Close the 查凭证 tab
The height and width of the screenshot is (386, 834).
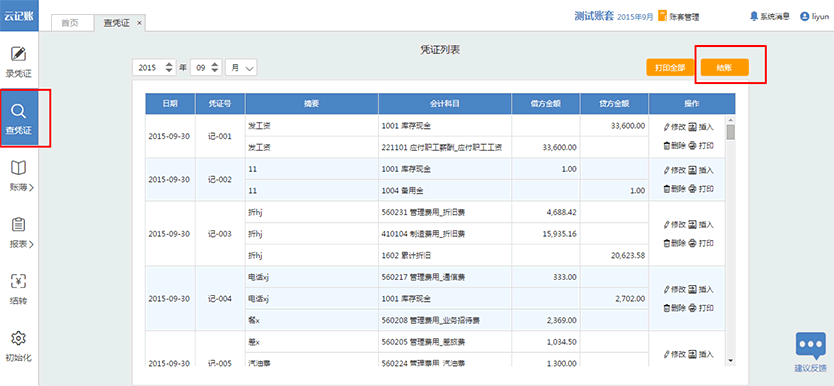coord(139,23)
